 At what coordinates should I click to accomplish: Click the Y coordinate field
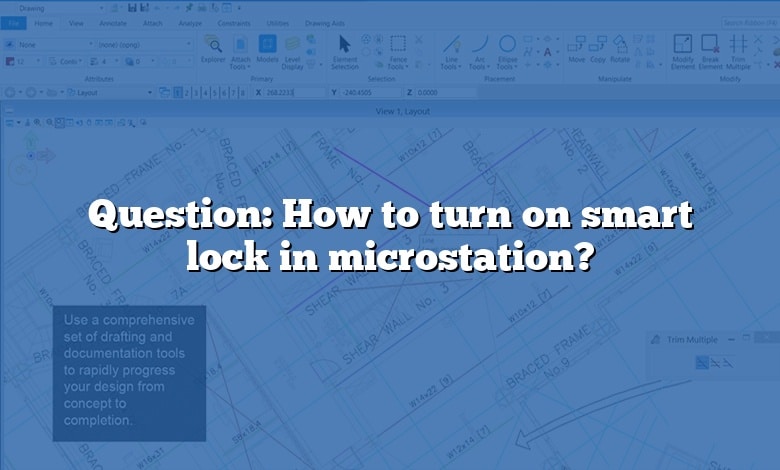click(371, 93)
